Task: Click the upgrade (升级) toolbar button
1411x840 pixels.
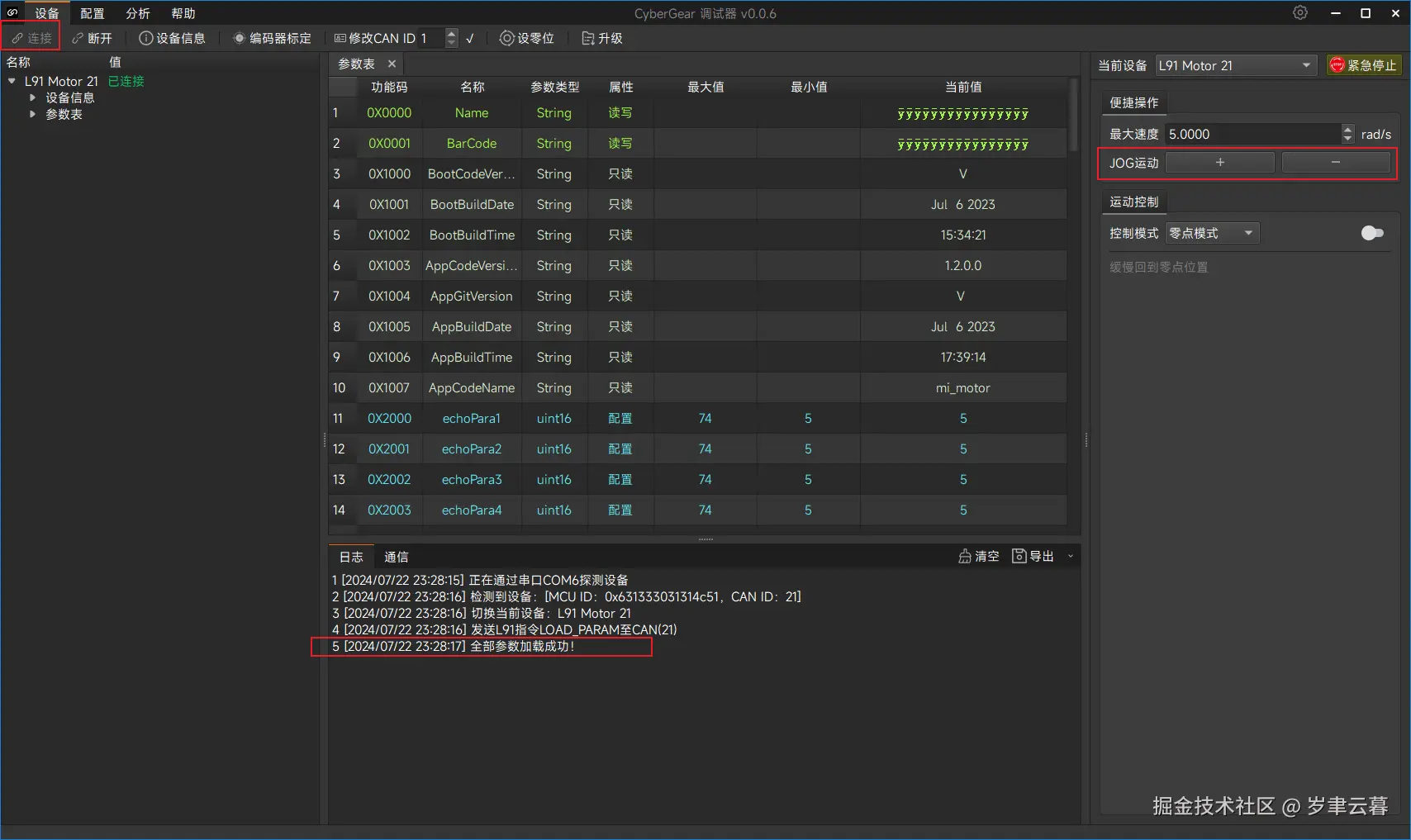Action: [x=602, y=38]
